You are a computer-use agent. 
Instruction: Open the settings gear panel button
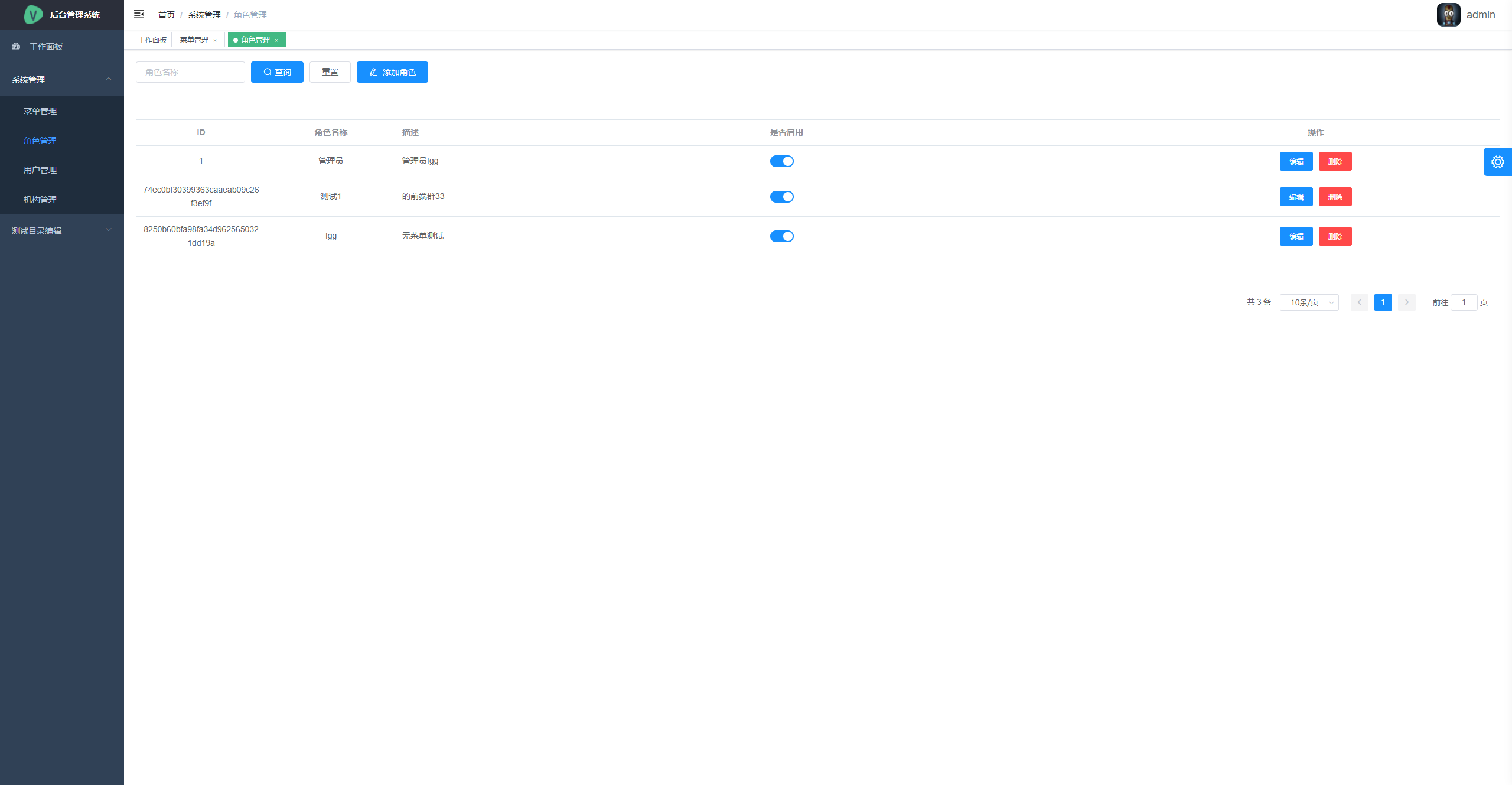coord(1497,162)
